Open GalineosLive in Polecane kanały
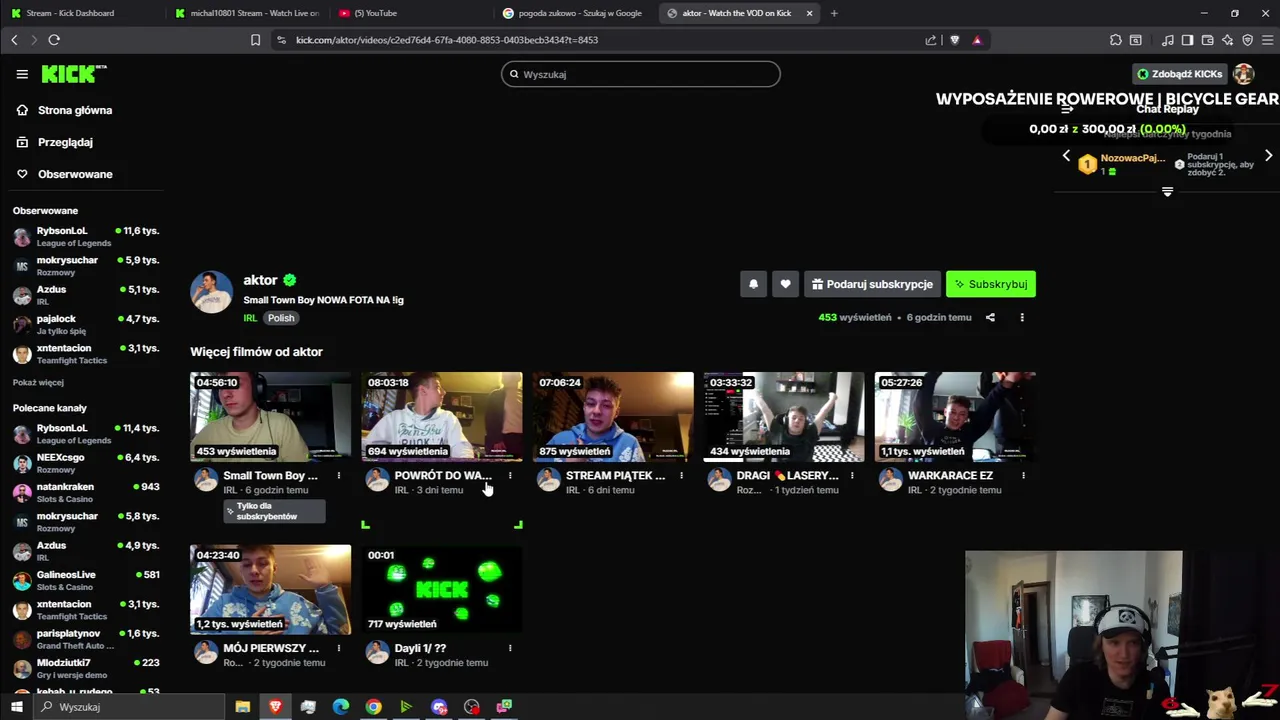1280x720 pixels. coord(86,580)
